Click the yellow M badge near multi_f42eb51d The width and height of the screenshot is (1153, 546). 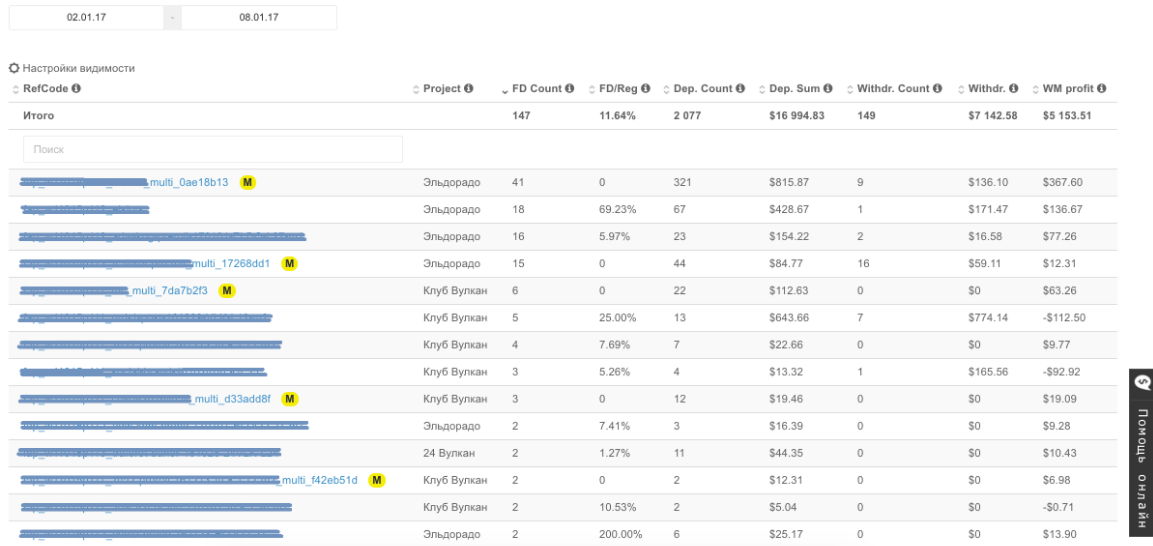377,481
